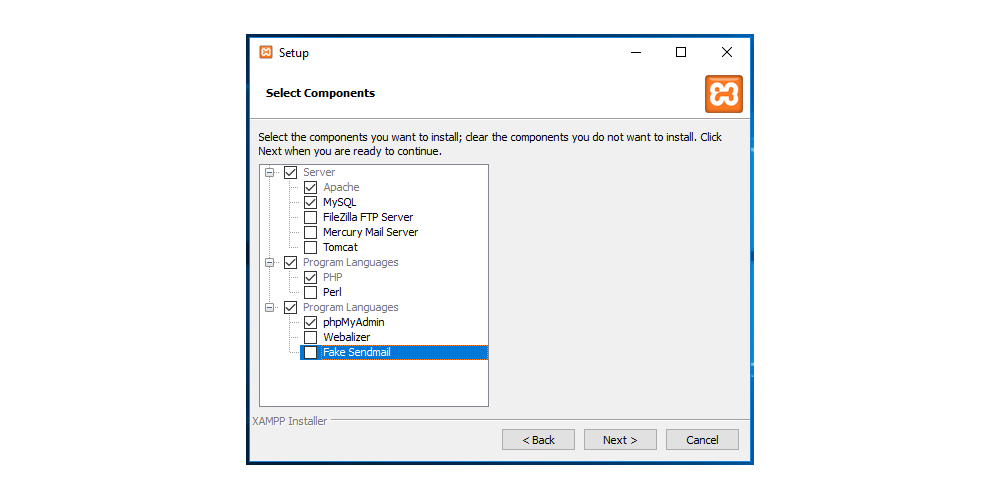
Task: Select the FileZilla FTP Server label
Action: 368,217
